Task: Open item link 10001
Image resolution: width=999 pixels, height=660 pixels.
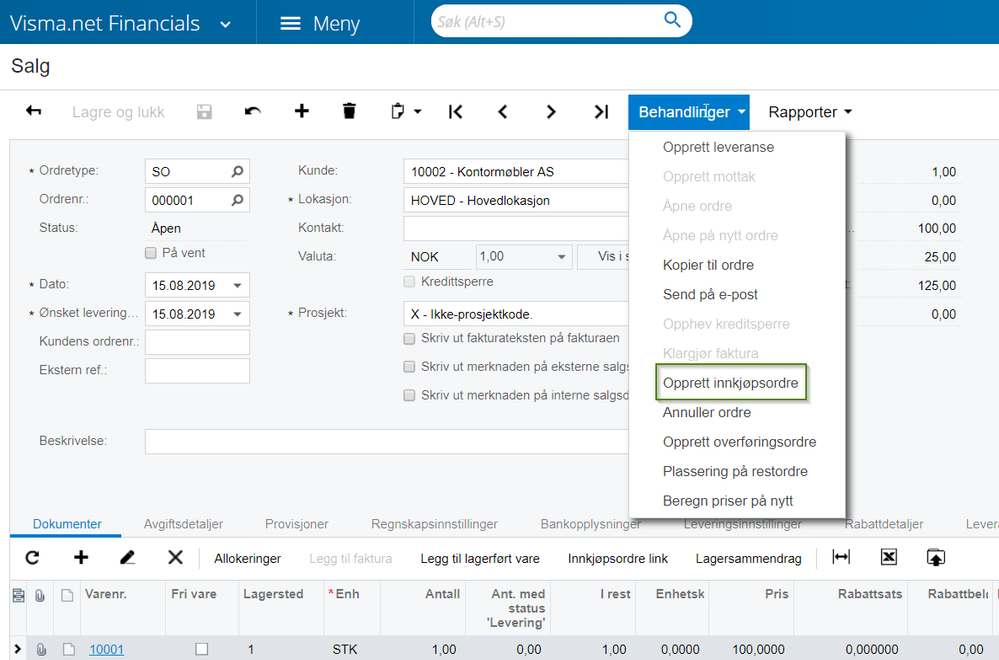Action: point(106,649)
